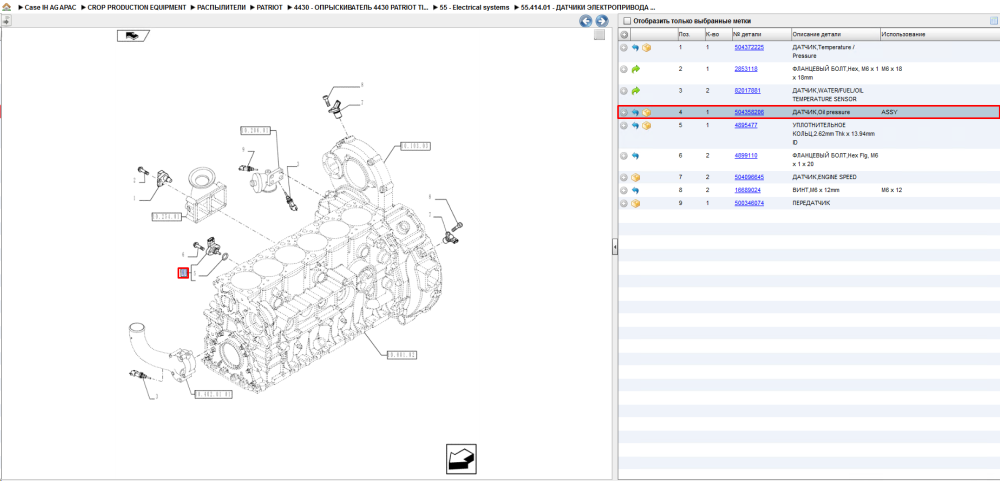Viewport: 1000px width, 481px height.
Task: Open part number 504358286 link
Action: tap(749, 112)
